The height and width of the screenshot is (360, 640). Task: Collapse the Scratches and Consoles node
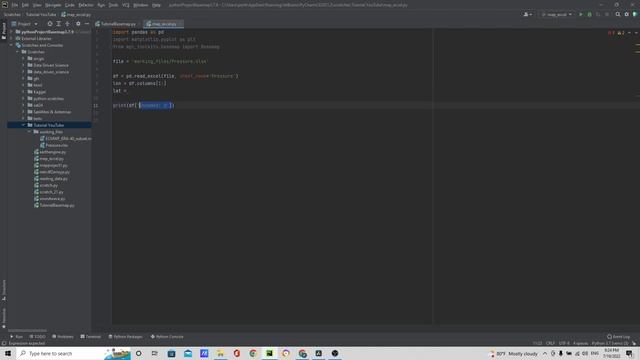tap(12, 45)
